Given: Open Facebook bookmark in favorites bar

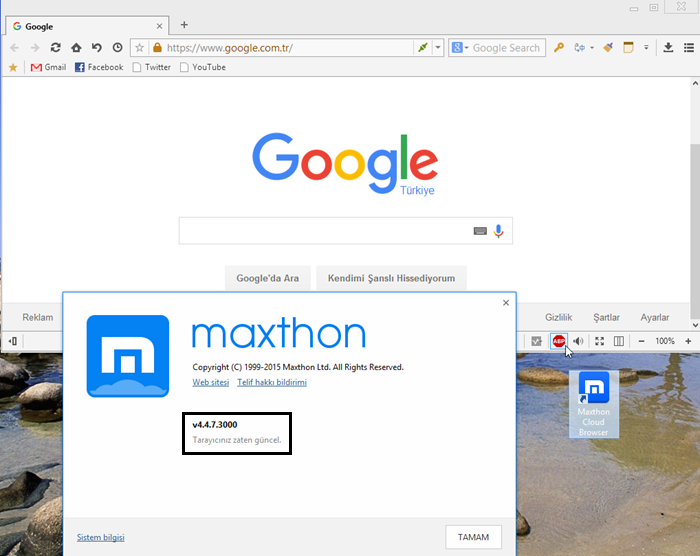Looking at the screenshot, I should pyautogui.click(x=98, y=67).
